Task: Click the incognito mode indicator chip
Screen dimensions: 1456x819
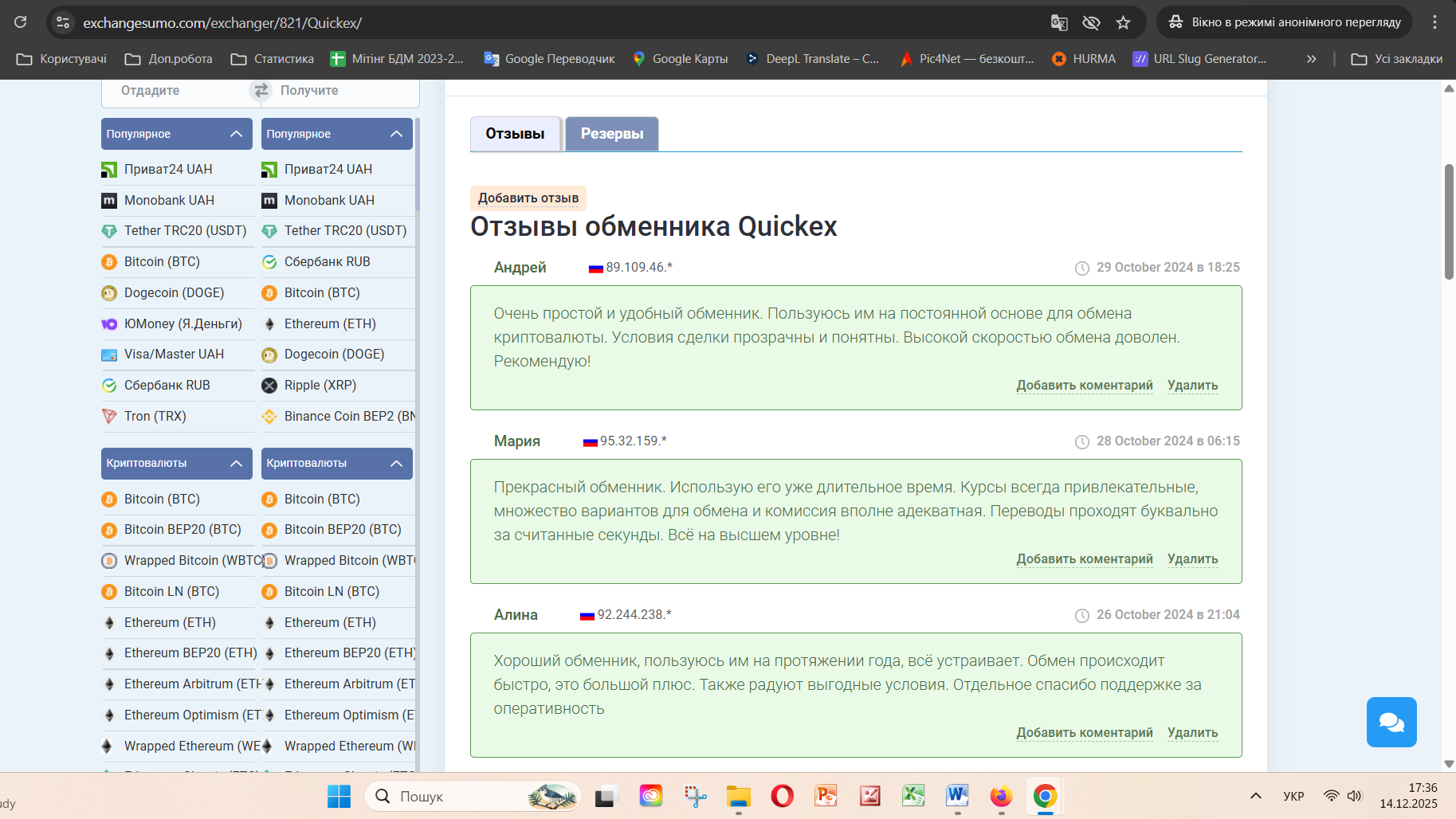Action: click(1285, 22)
